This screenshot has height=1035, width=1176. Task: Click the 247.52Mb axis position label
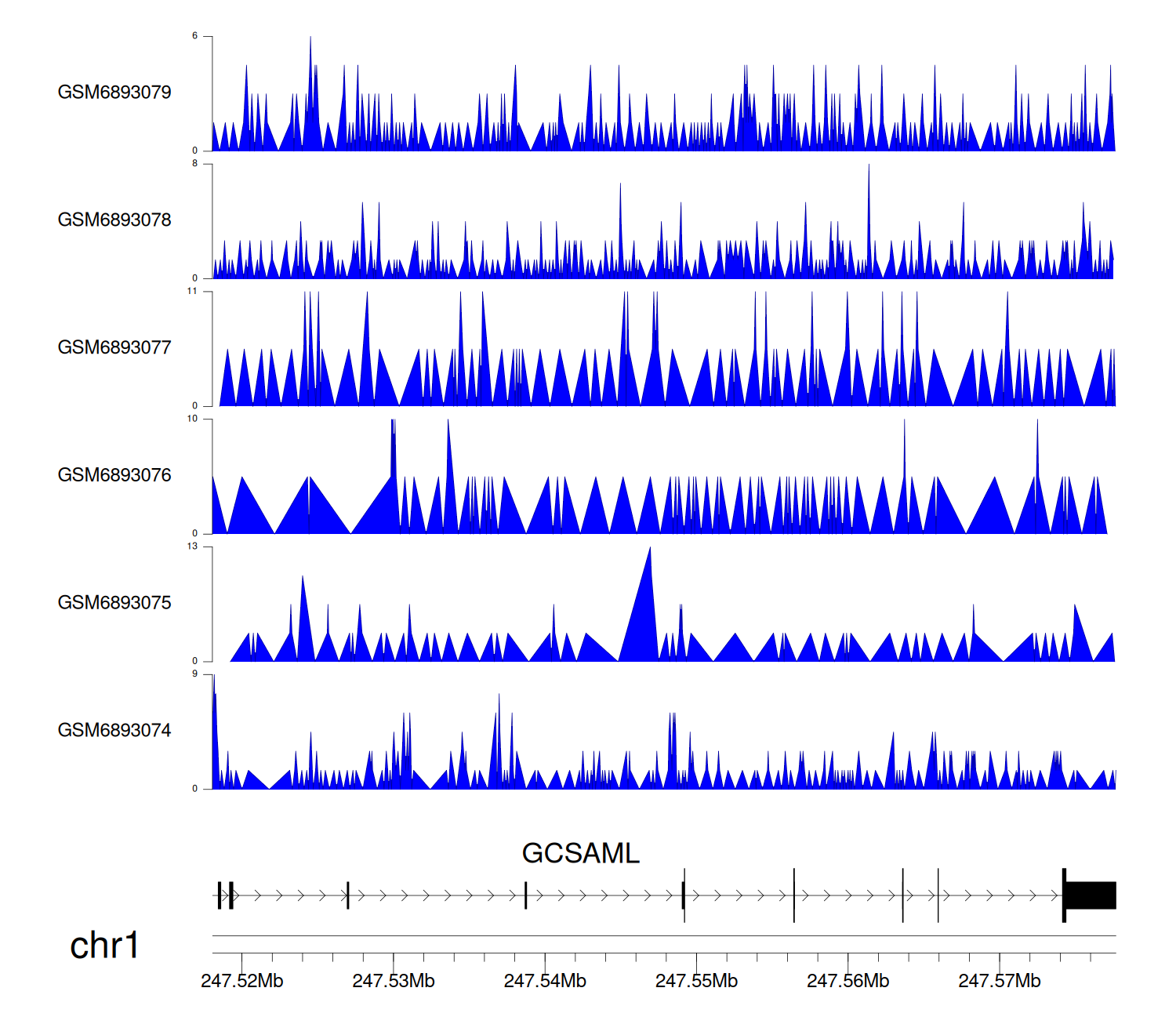(241, 981)
